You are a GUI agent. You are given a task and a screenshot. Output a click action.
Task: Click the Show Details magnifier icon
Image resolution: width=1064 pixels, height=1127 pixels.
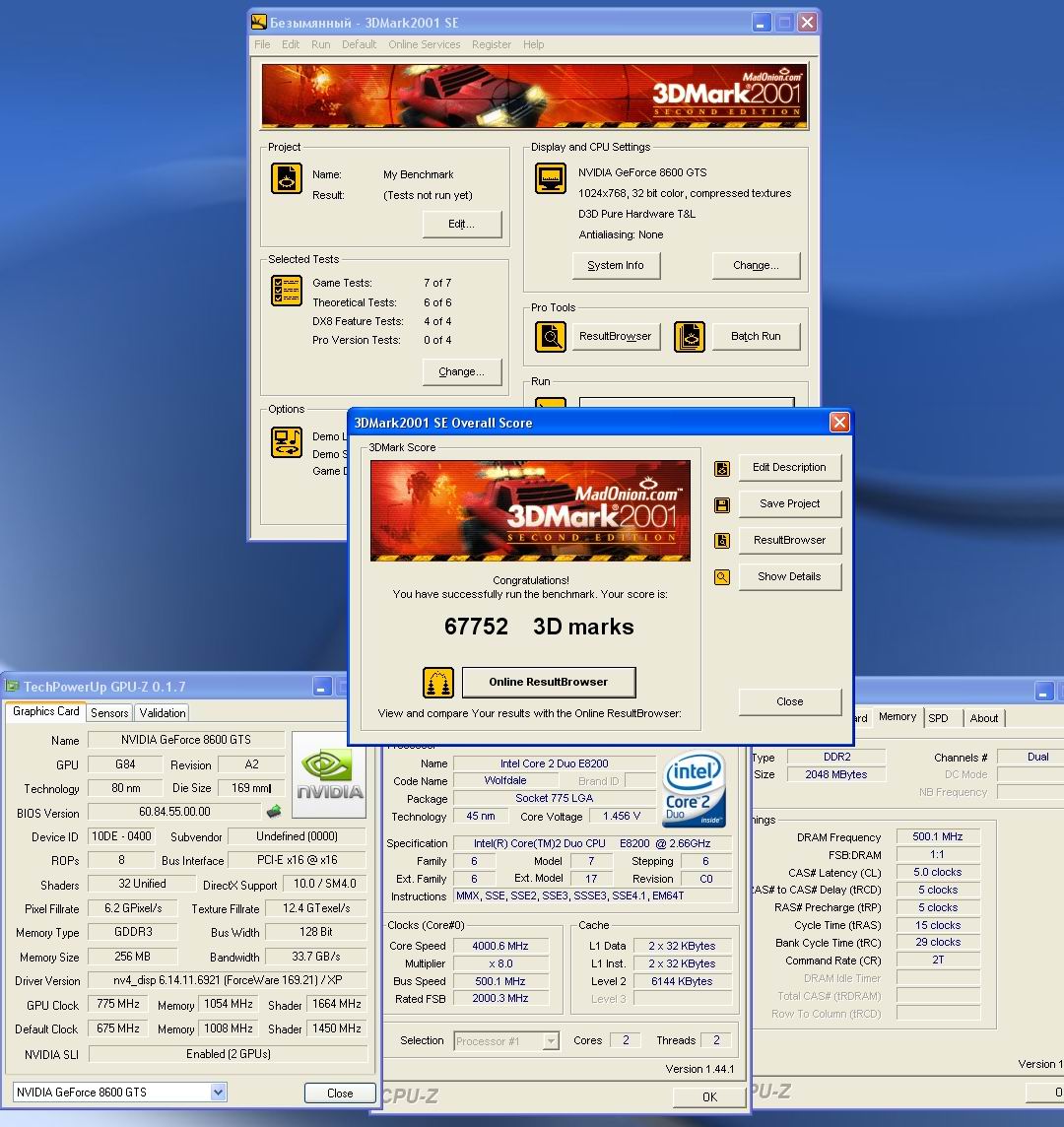click(722, 576)
